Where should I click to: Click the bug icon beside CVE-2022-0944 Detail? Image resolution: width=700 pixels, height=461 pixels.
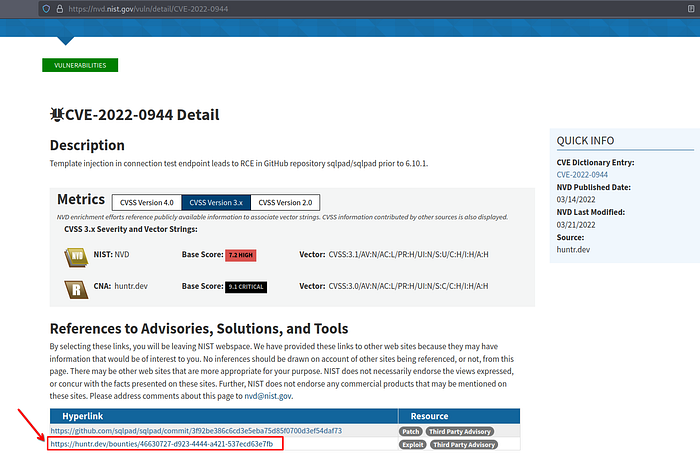click(x=56, y=115)
